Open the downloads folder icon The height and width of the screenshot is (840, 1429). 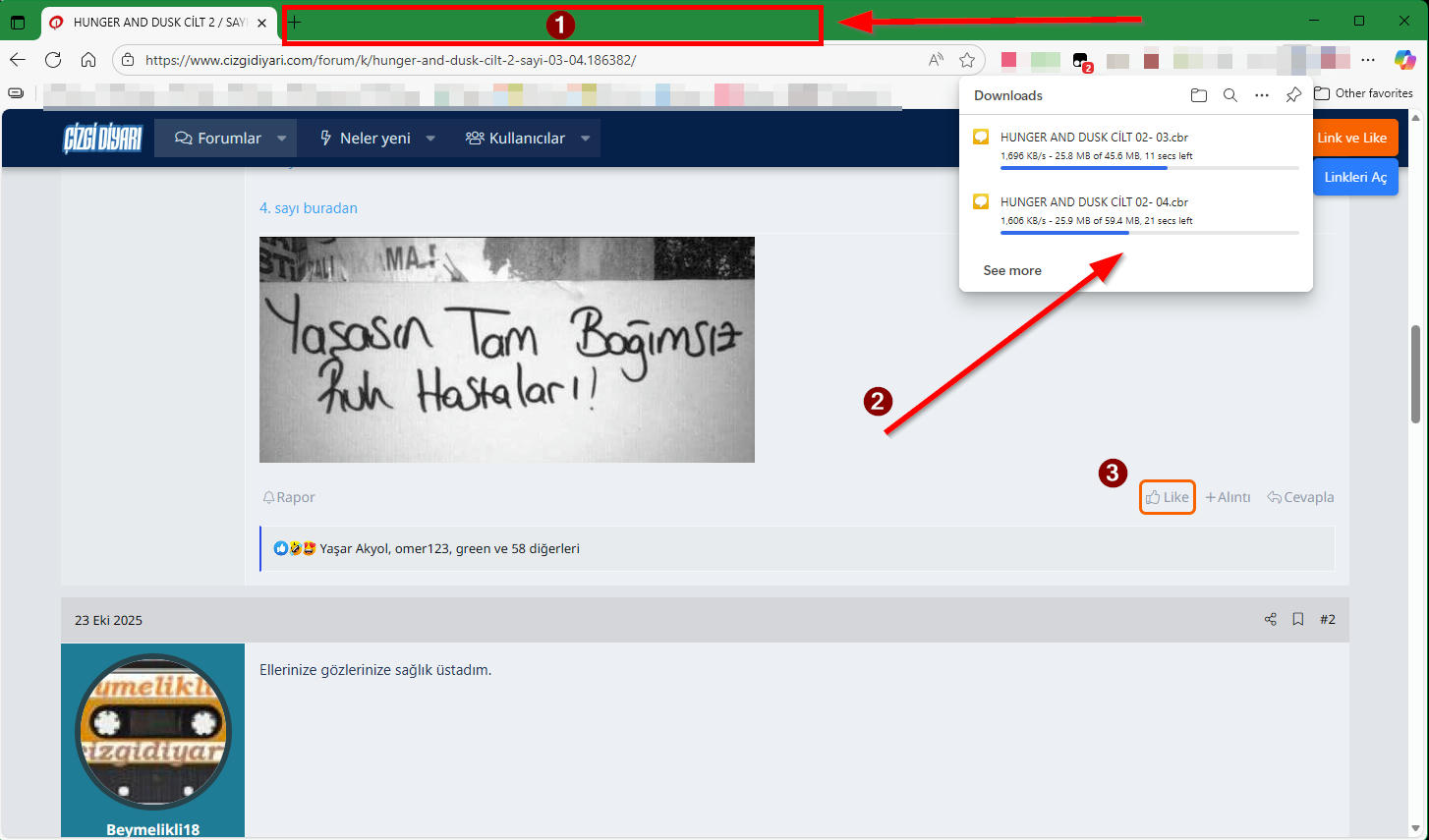tap(1198, 95)
